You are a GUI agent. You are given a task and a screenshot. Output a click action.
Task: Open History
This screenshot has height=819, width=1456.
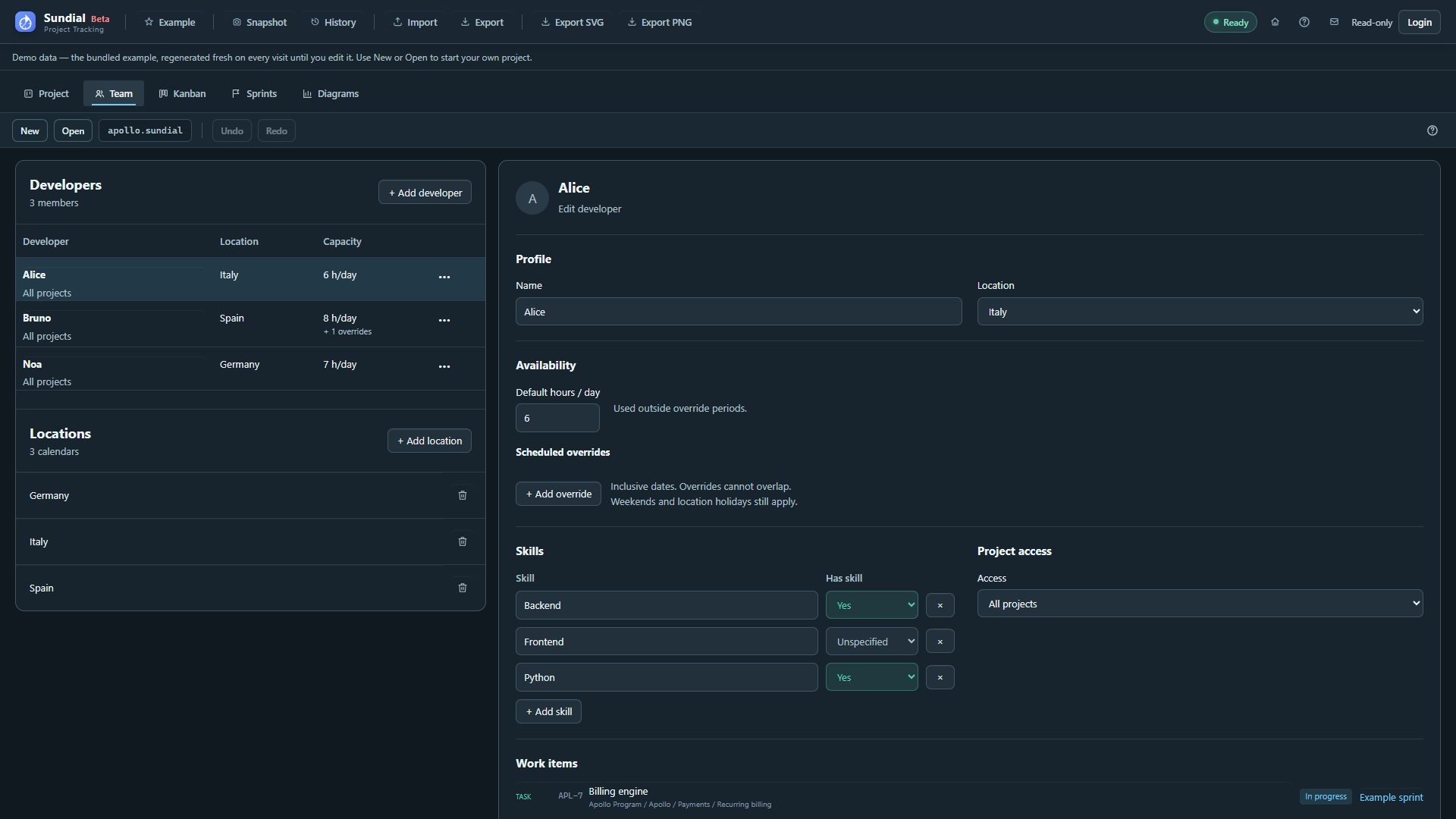pos(333,22)
